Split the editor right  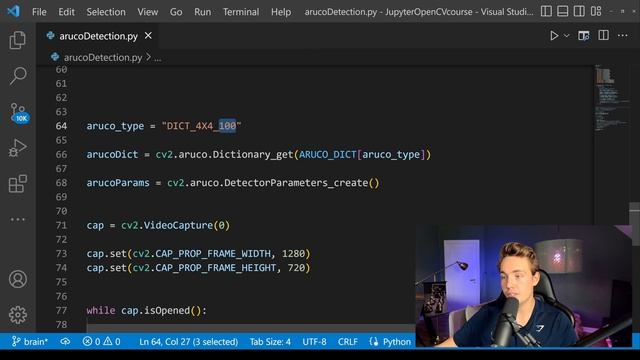tap(603, 36)
